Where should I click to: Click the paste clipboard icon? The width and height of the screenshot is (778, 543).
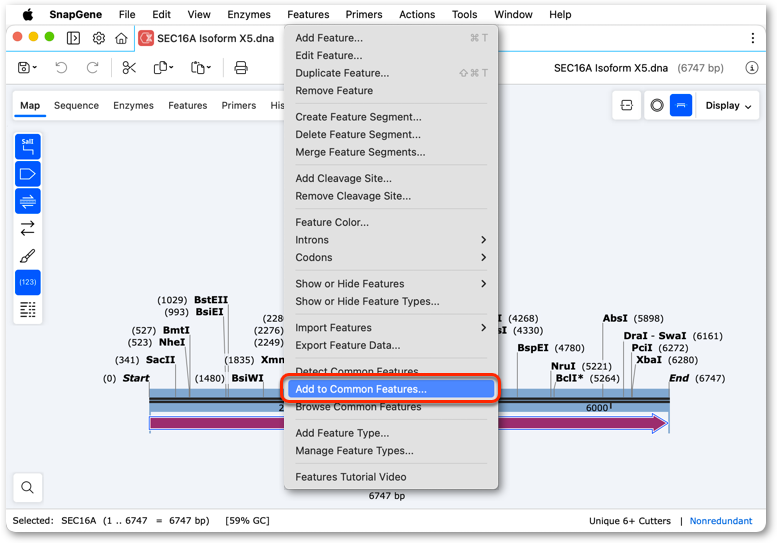pos(197,68)
